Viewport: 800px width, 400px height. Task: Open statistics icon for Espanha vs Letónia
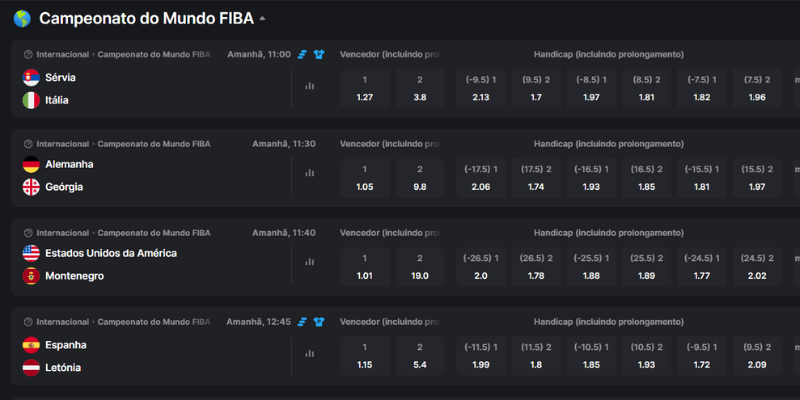coord(309,353)
